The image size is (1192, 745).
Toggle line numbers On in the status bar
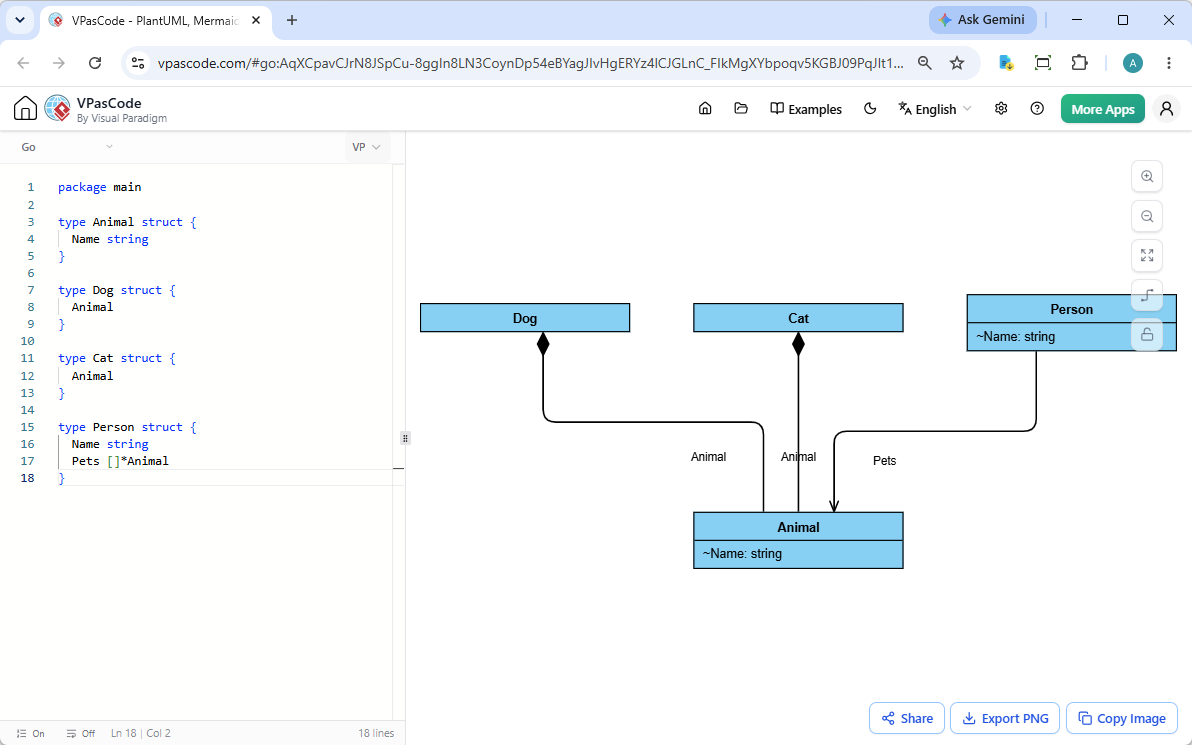click(x=30, y=734)
